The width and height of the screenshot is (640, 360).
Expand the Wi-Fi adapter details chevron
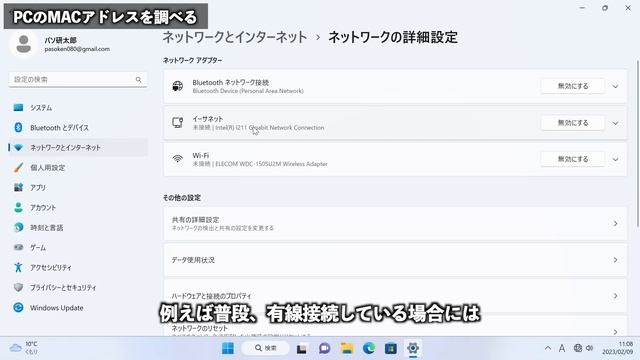(615, 160)
